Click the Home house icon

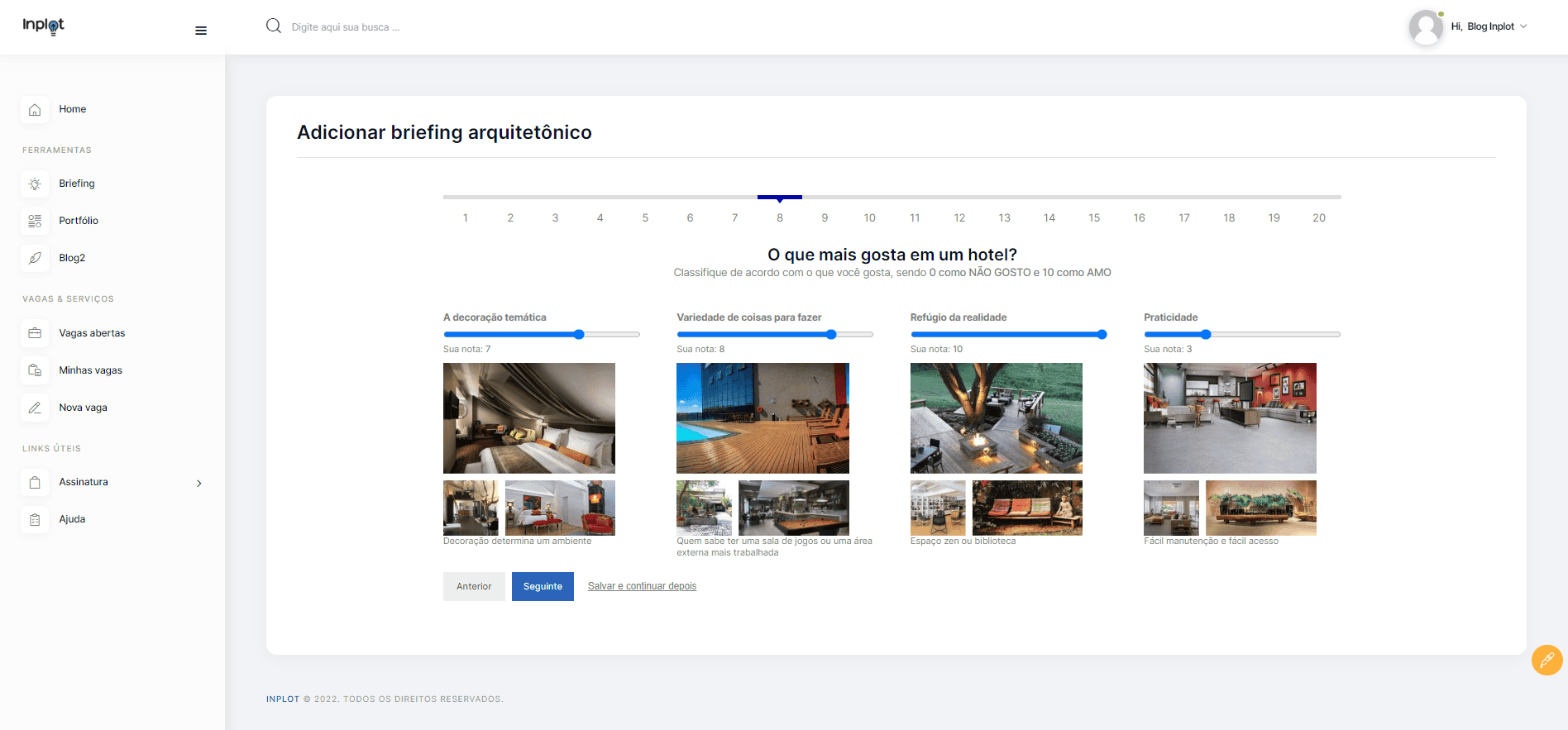click(35, 109)
